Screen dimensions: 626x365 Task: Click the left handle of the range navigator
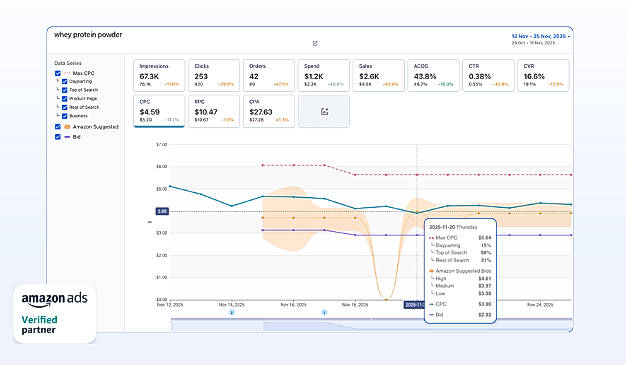(172, 325)
